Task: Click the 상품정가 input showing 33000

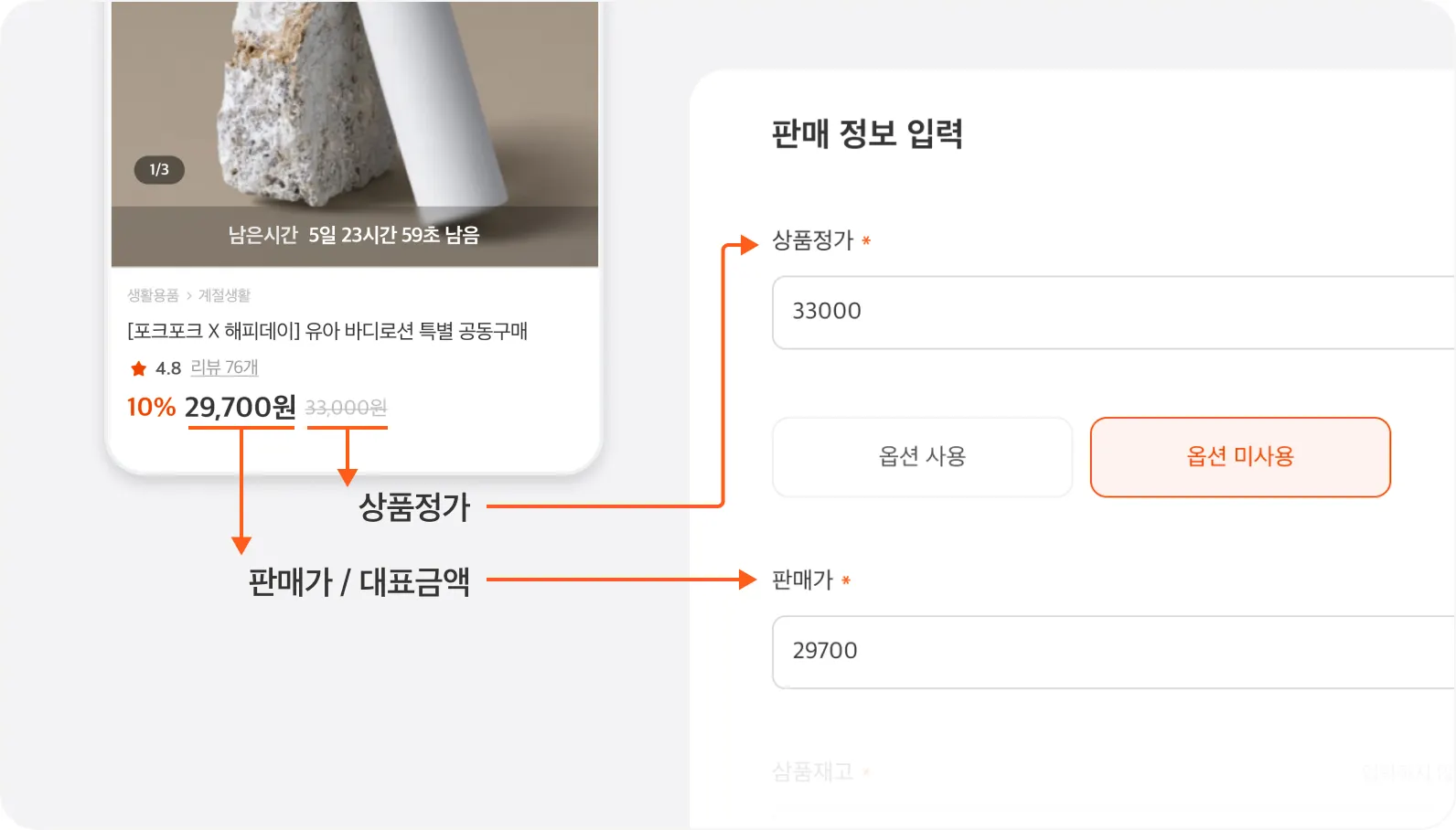Action: (1111, 312)
